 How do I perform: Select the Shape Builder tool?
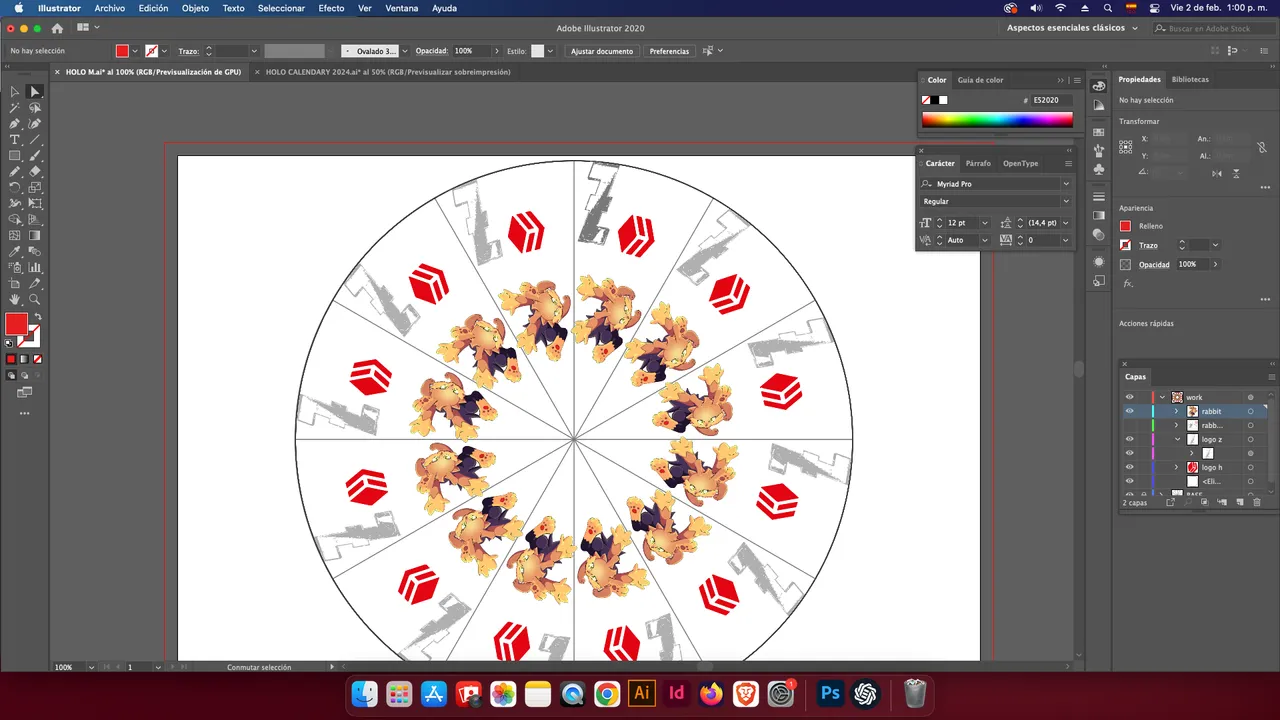15,219
